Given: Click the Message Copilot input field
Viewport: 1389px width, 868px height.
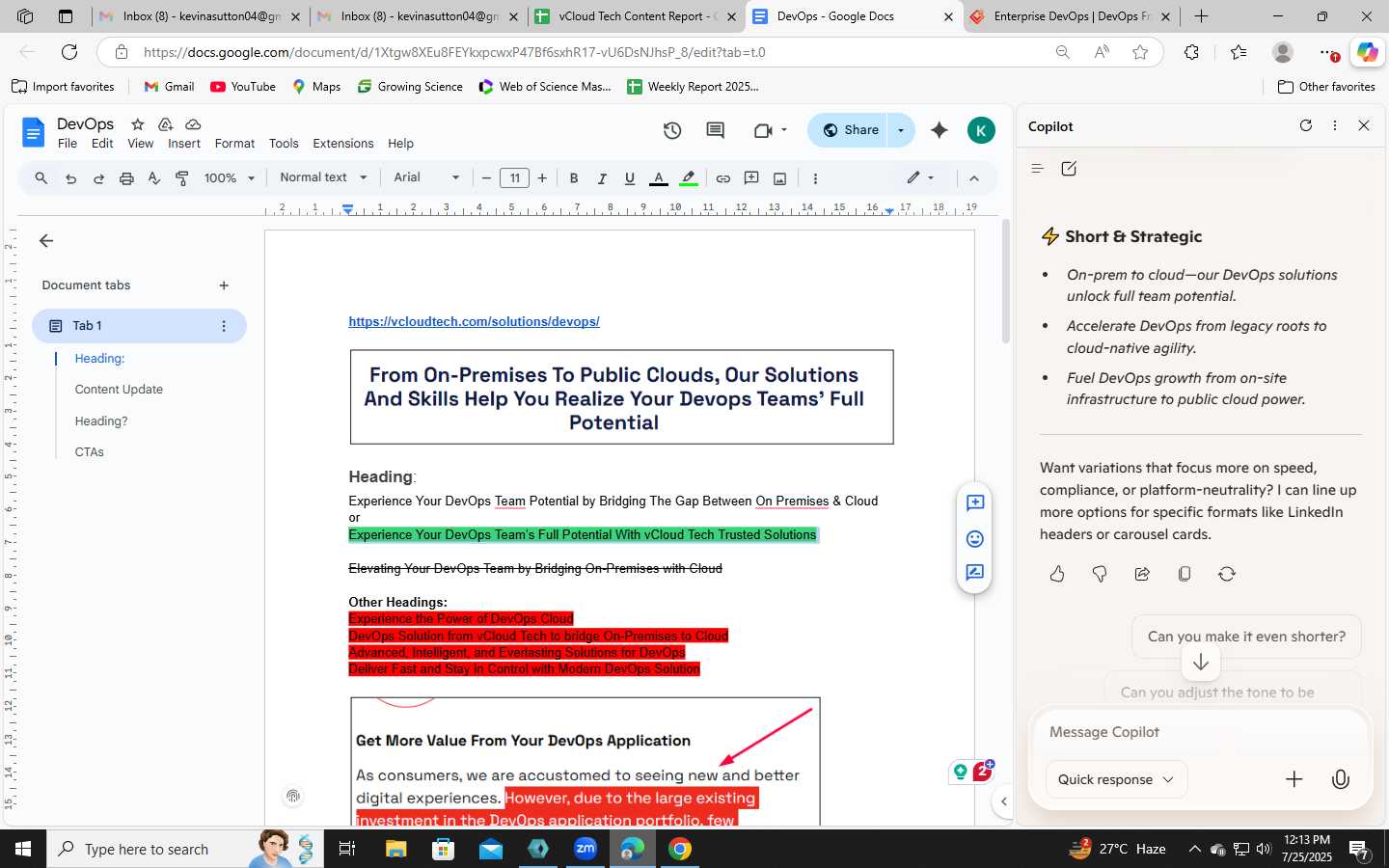Looking at the screenshot, I should point(1201,732).
